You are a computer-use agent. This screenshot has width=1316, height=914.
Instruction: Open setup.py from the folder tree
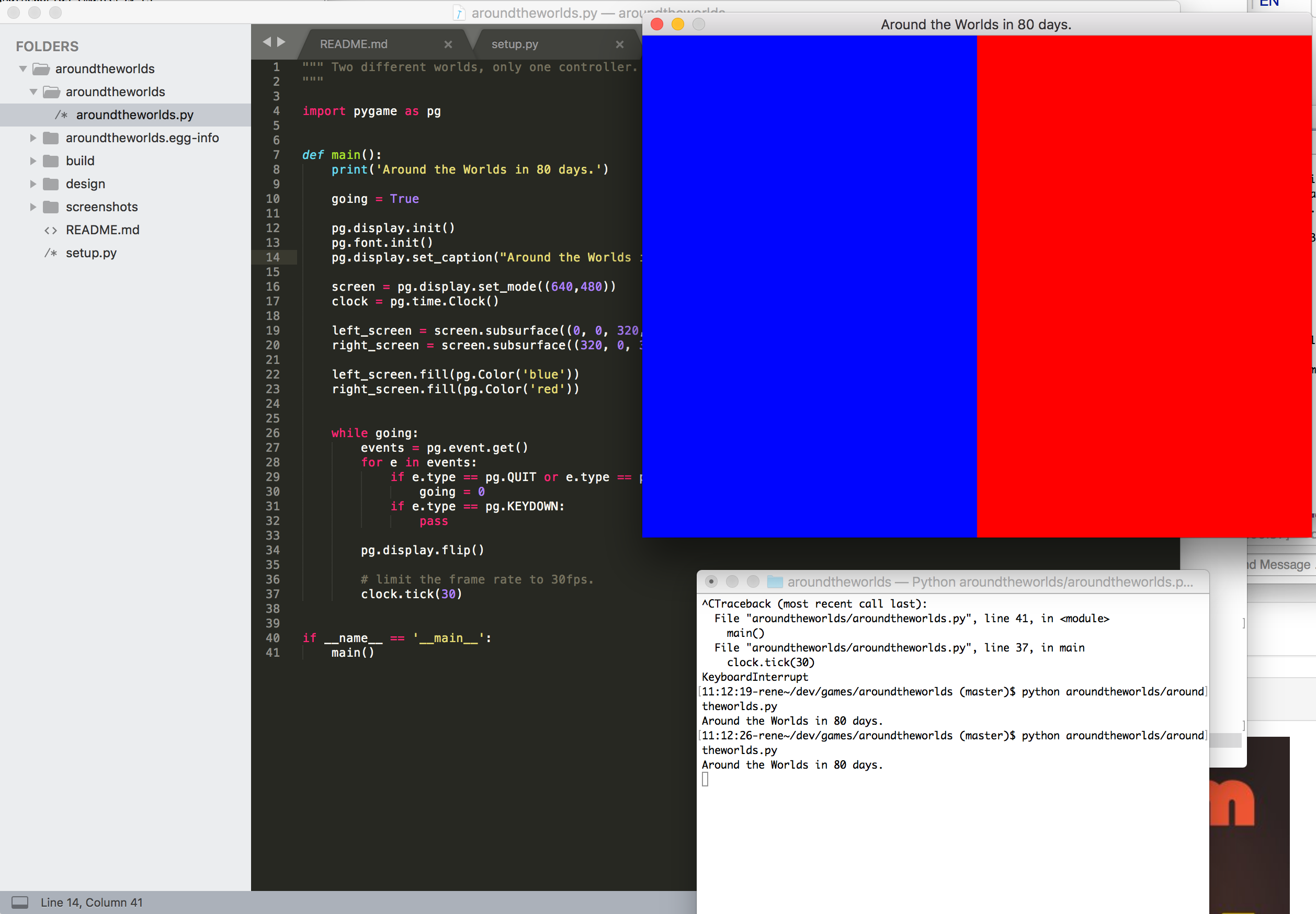click(91, 253)
